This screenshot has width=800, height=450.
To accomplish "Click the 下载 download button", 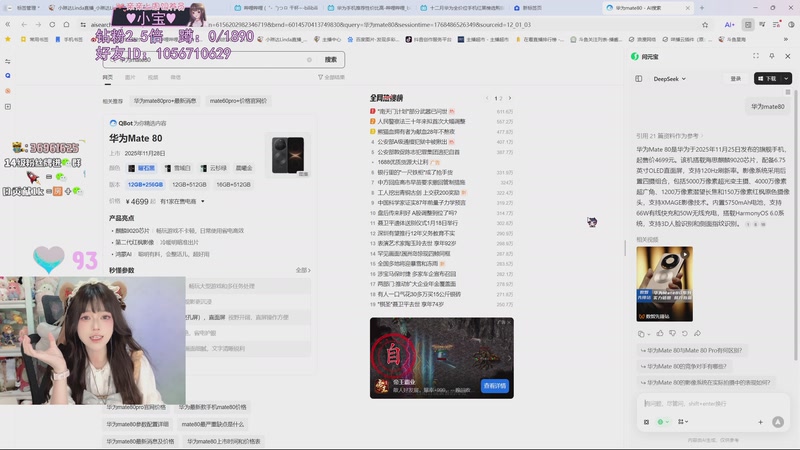I will click(768, 79).
